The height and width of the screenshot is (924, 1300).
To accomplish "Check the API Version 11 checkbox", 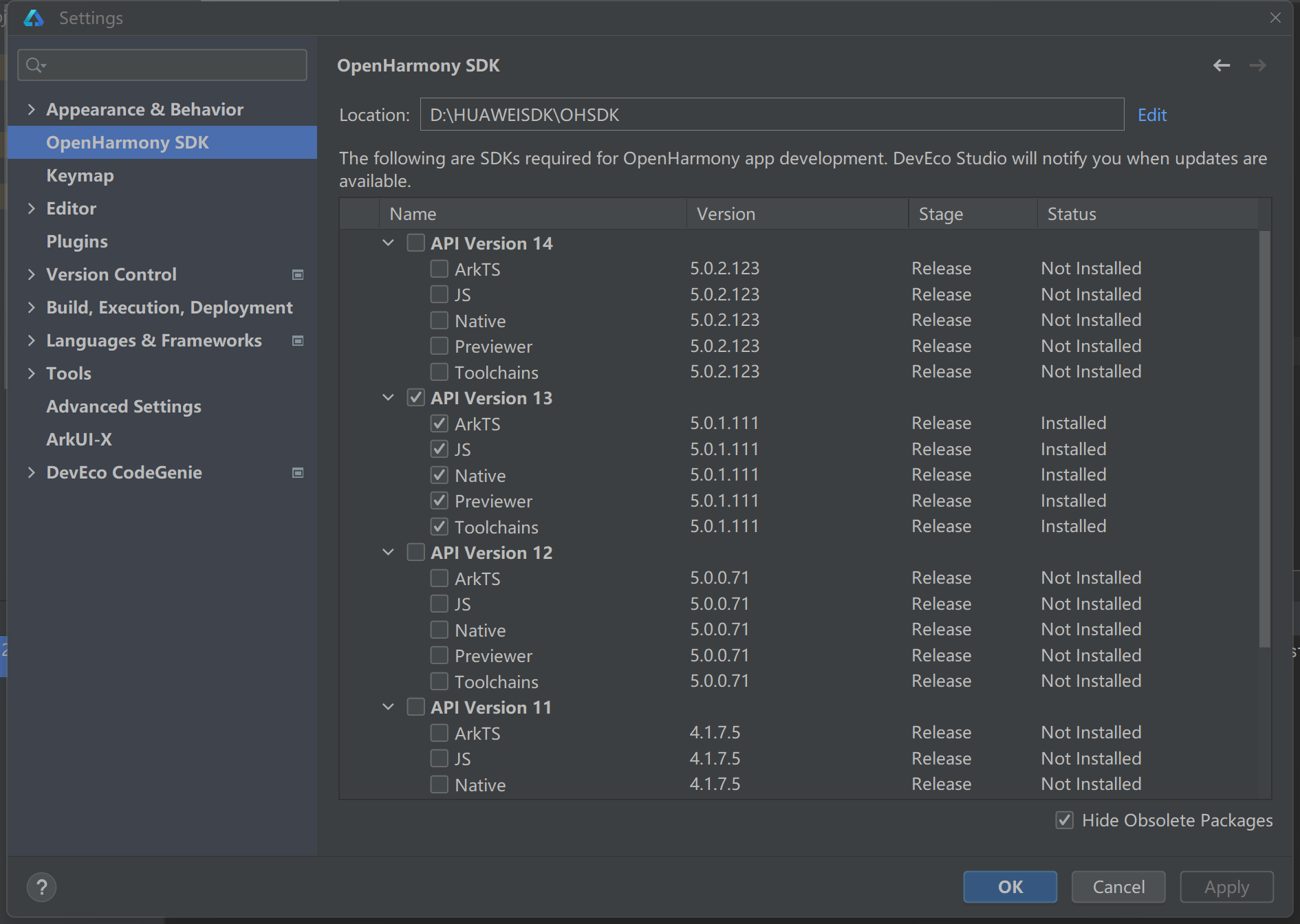I will coord(415,707).
